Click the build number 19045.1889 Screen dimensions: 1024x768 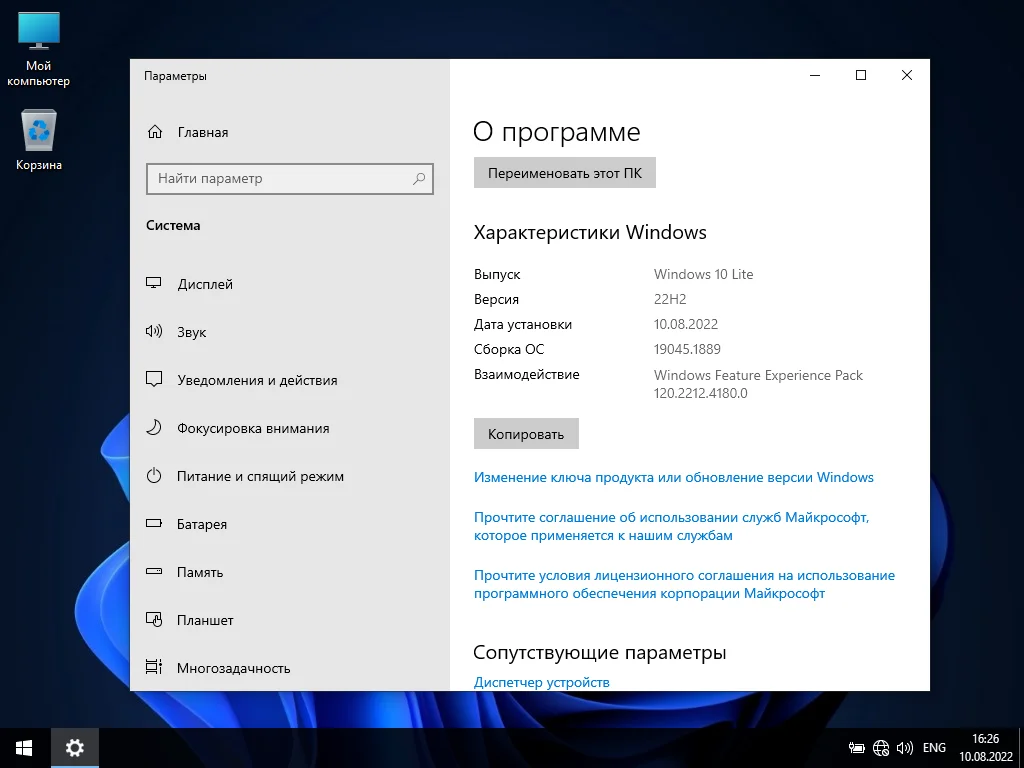(687, 349)
